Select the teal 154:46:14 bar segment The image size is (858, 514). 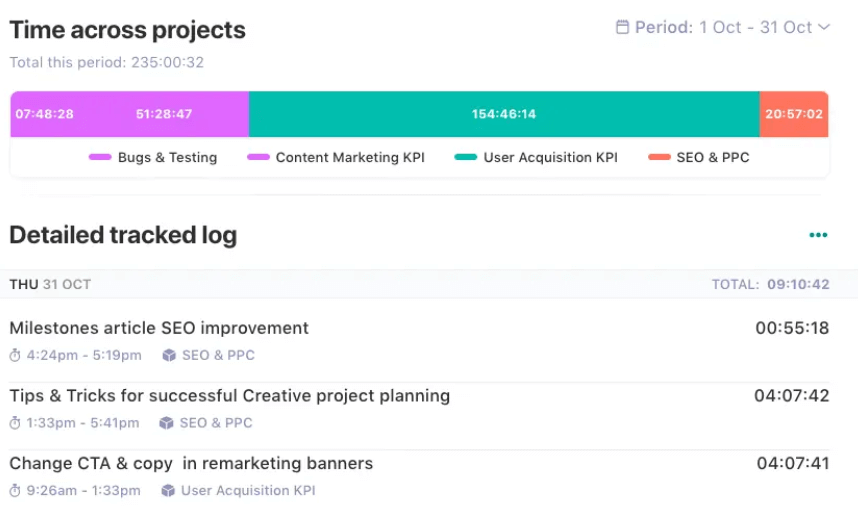pyautogui.click(x=504, y=114)
